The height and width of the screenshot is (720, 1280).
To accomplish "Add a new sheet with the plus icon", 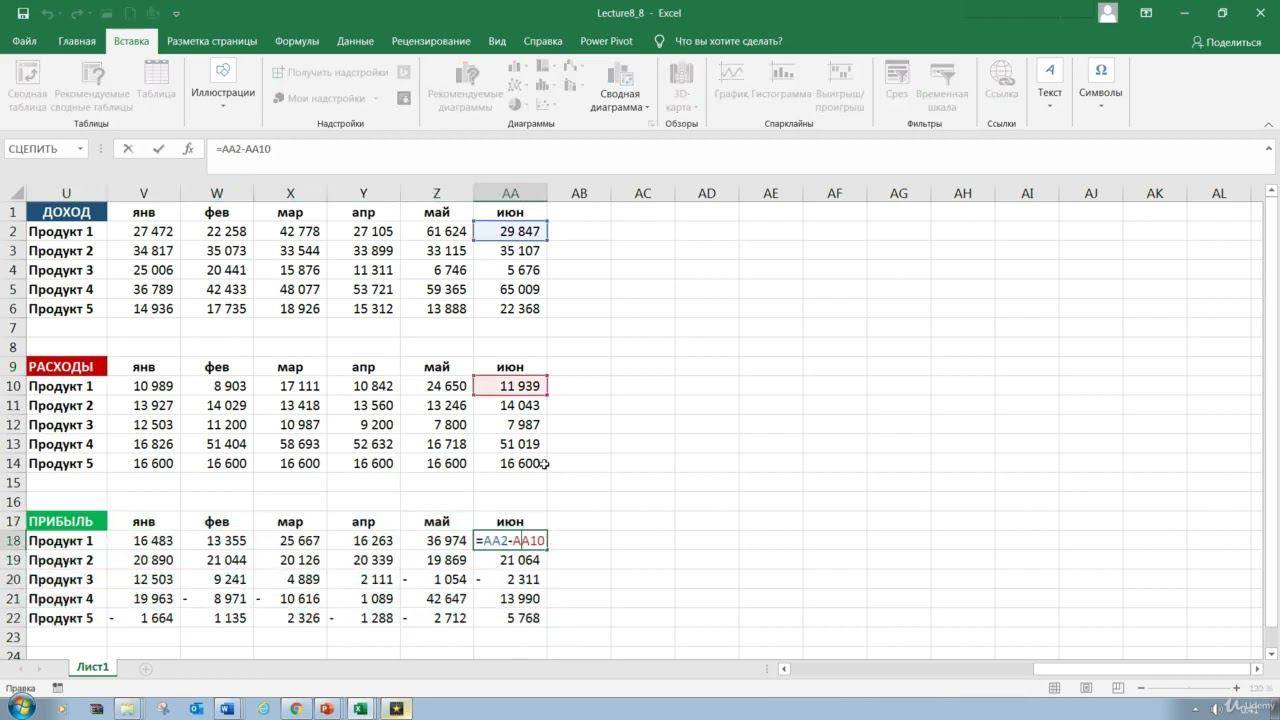I will tap(146, 668).
